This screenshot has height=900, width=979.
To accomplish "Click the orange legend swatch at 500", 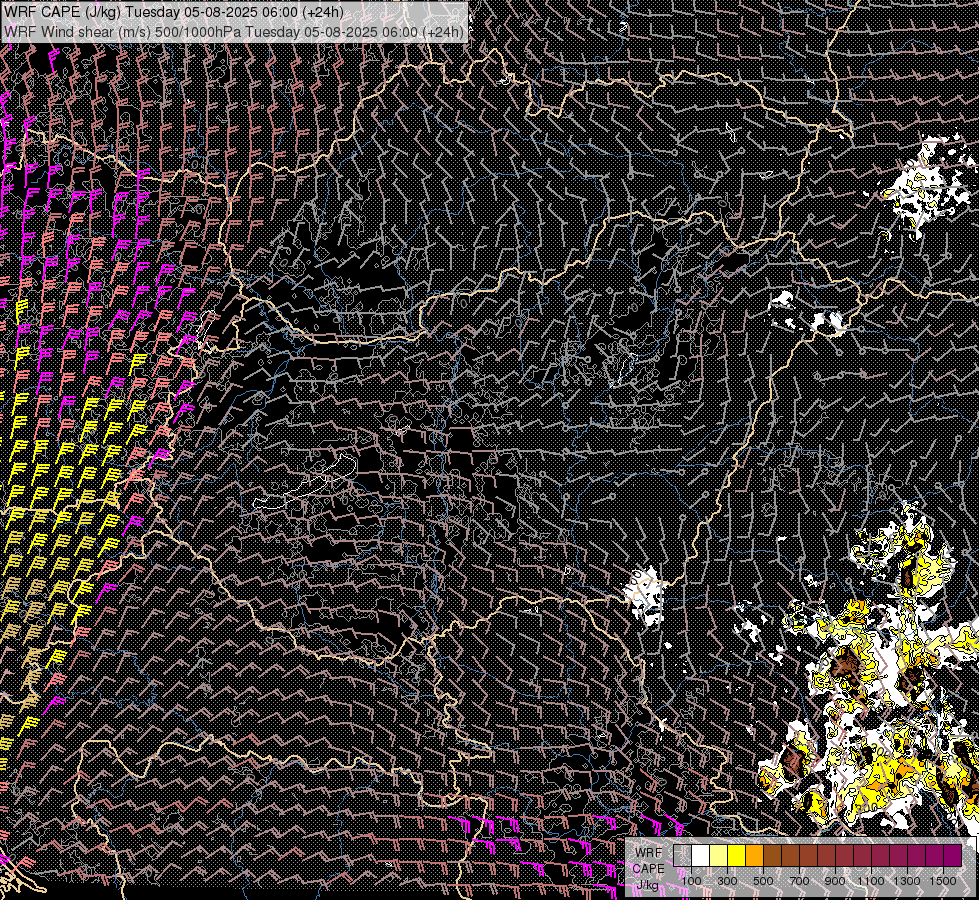I will point(754,855).
